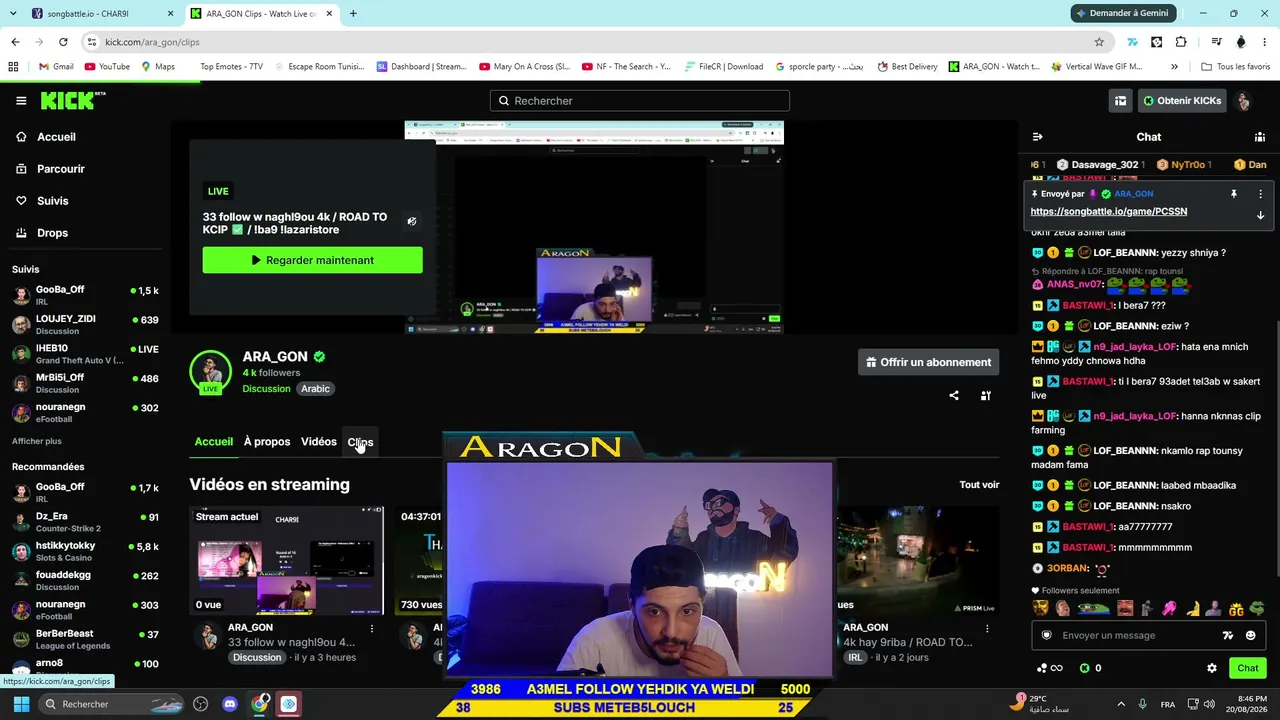
Task: Open BerBerBeast recommended channel
Action: tap(85, 639)
